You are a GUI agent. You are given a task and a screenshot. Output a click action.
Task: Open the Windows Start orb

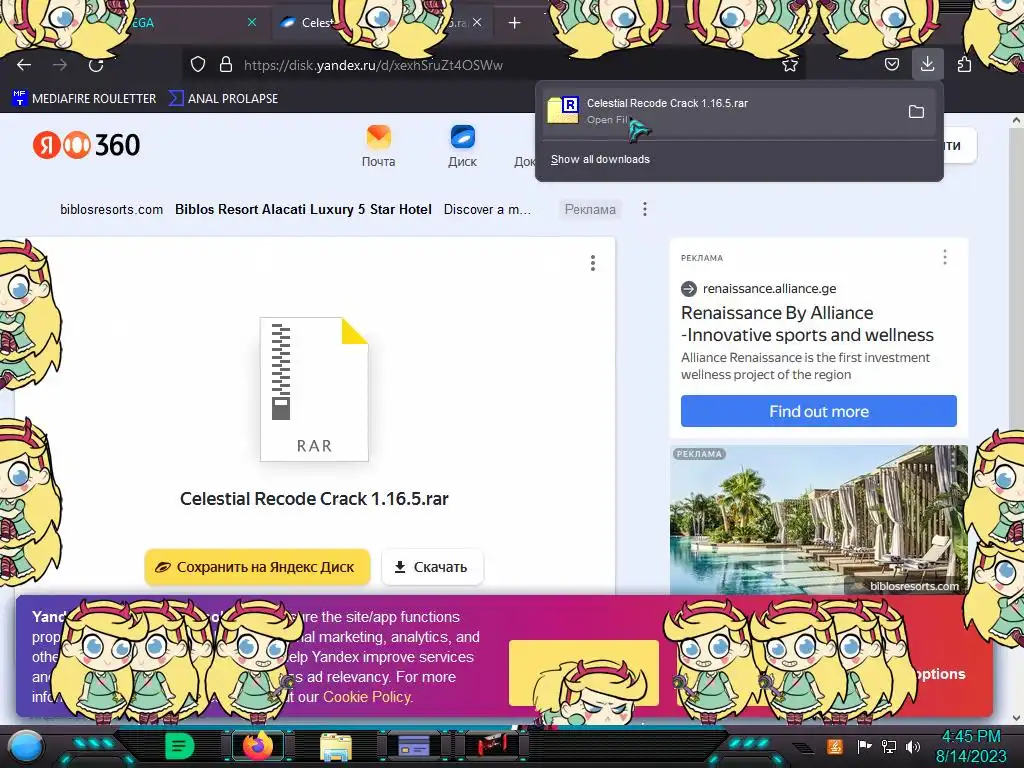26,746
